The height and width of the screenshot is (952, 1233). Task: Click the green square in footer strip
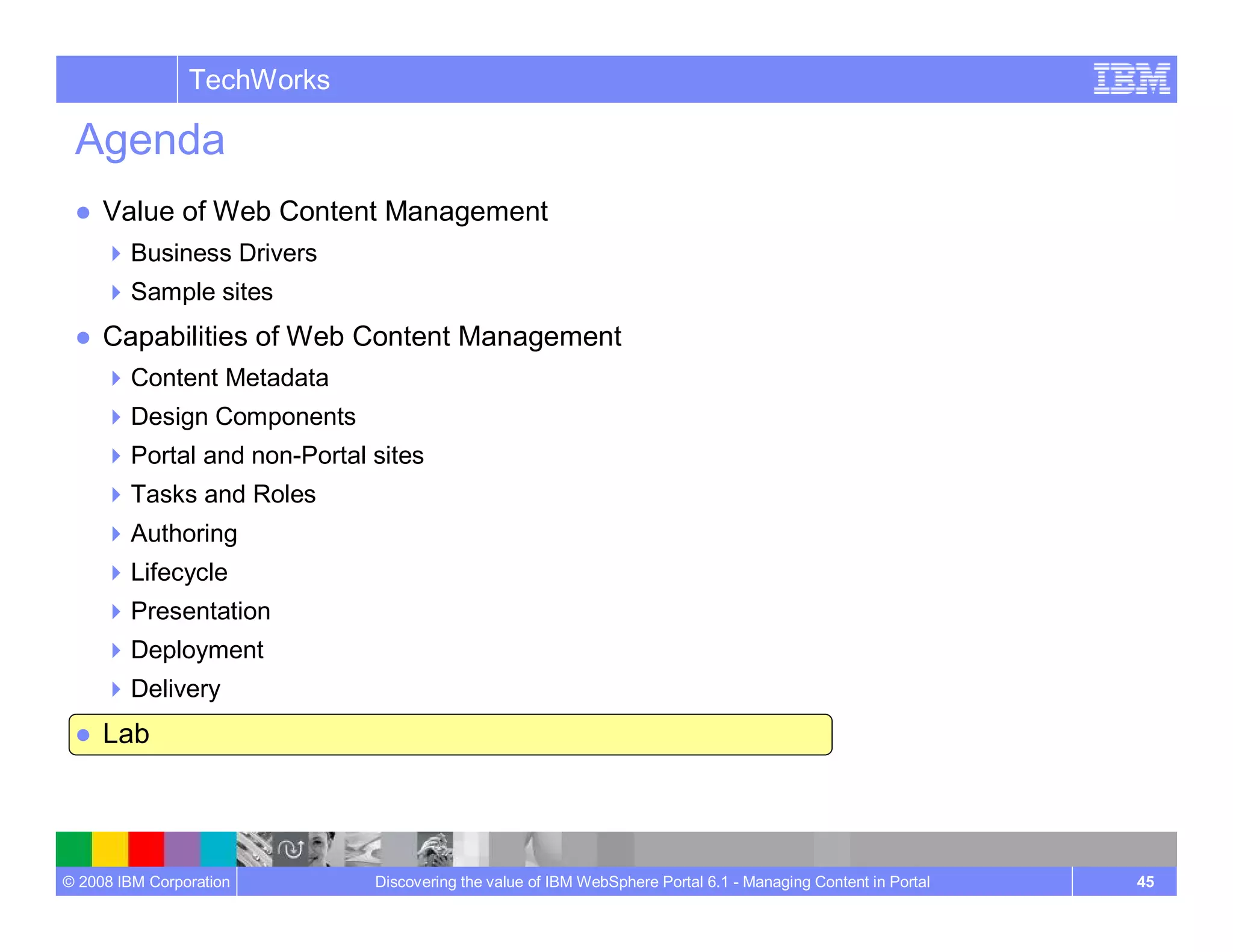point(74,849)
